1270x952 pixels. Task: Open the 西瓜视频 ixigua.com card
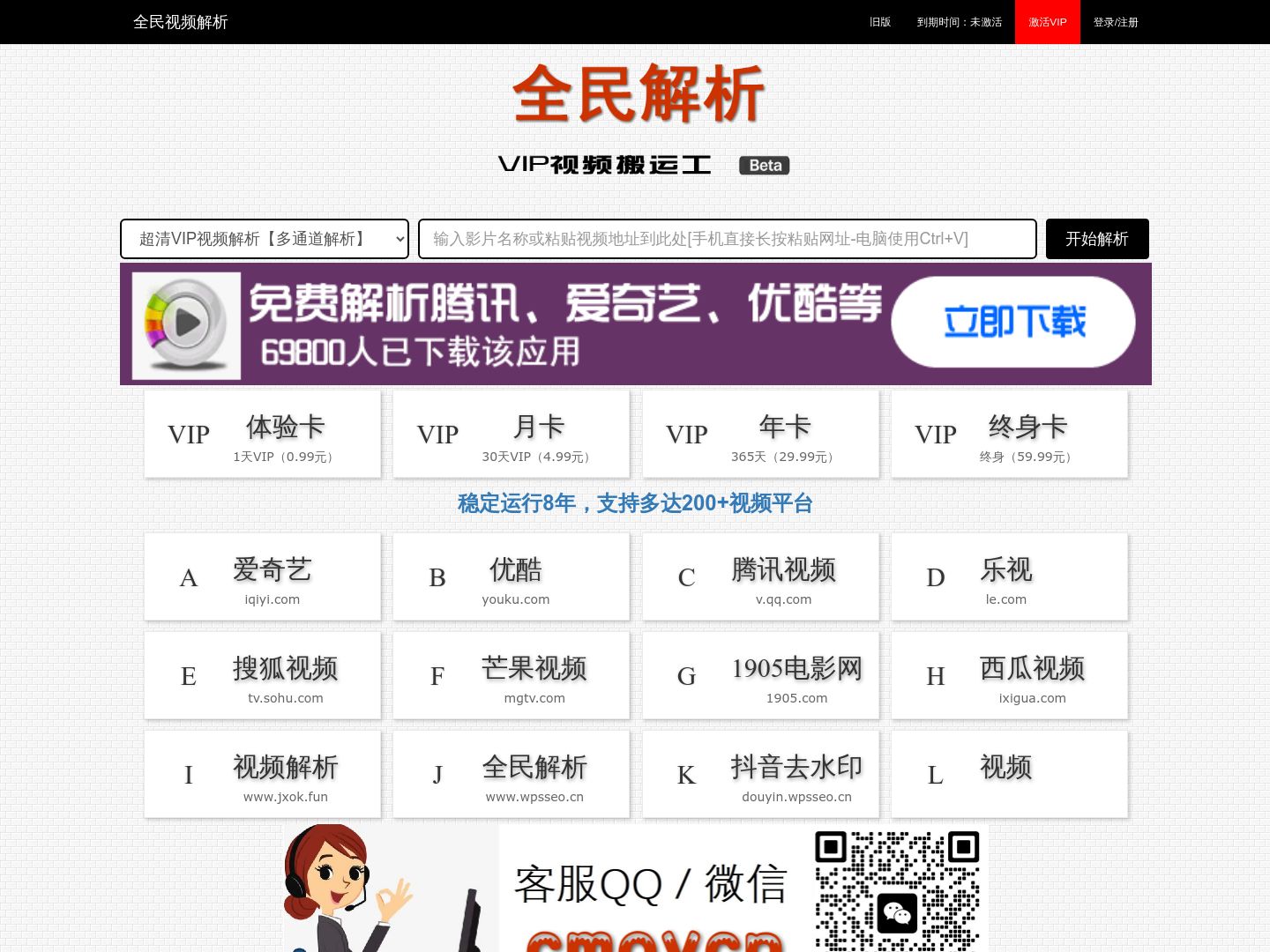[1010, 676]
